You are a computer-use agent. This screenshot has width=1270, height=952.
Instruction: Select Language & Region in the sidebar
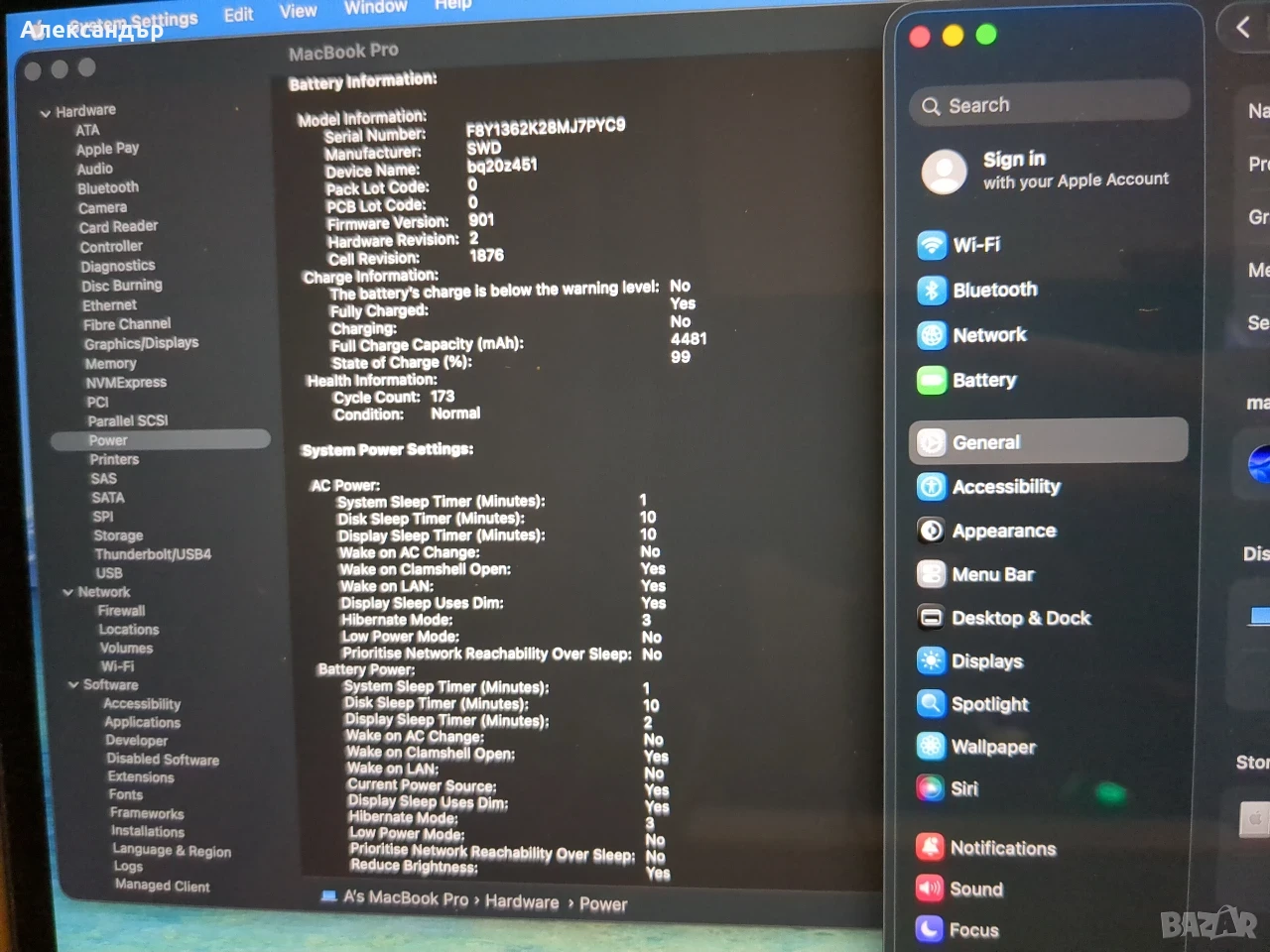tap(172, 851)
